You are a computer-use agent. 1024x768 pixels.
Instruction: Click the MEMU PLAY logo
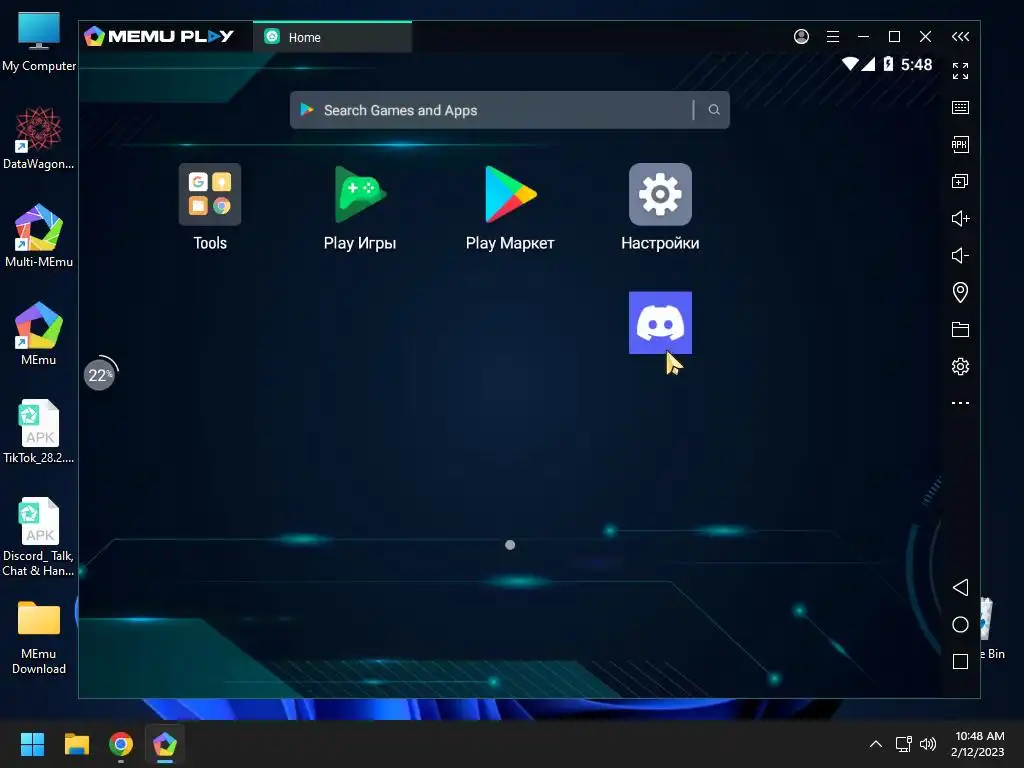point(159,36)
